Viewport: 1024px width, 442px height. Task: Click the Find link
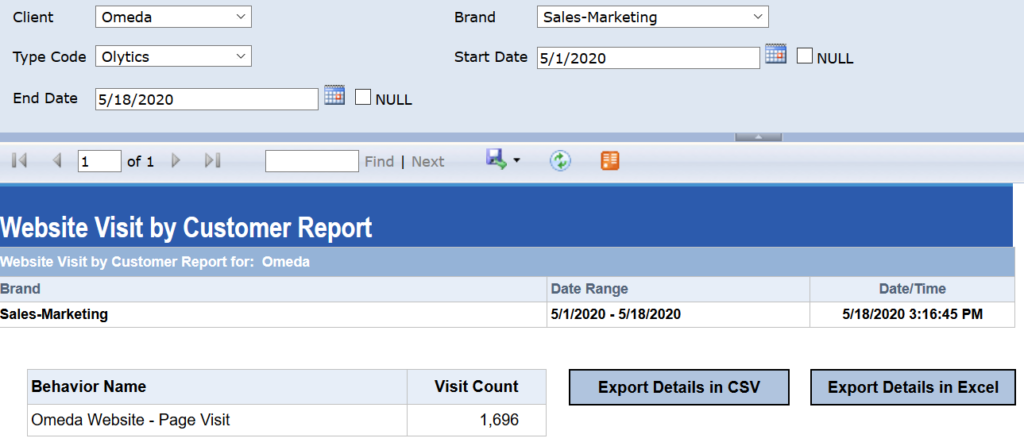[379, 161]
